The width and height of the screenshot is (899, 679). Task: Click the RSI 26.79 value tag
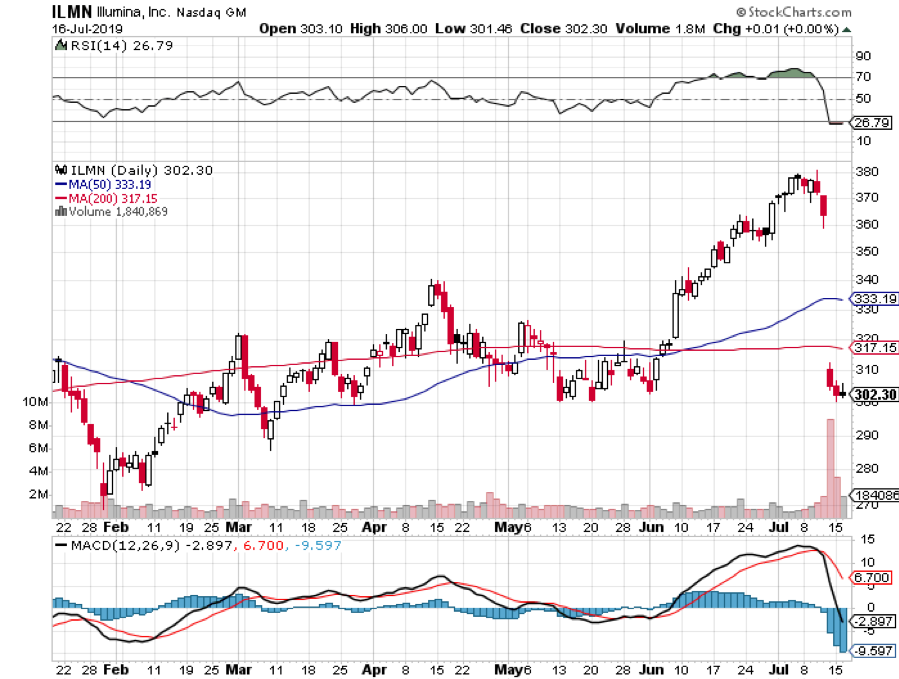click(x=870, y=123)
